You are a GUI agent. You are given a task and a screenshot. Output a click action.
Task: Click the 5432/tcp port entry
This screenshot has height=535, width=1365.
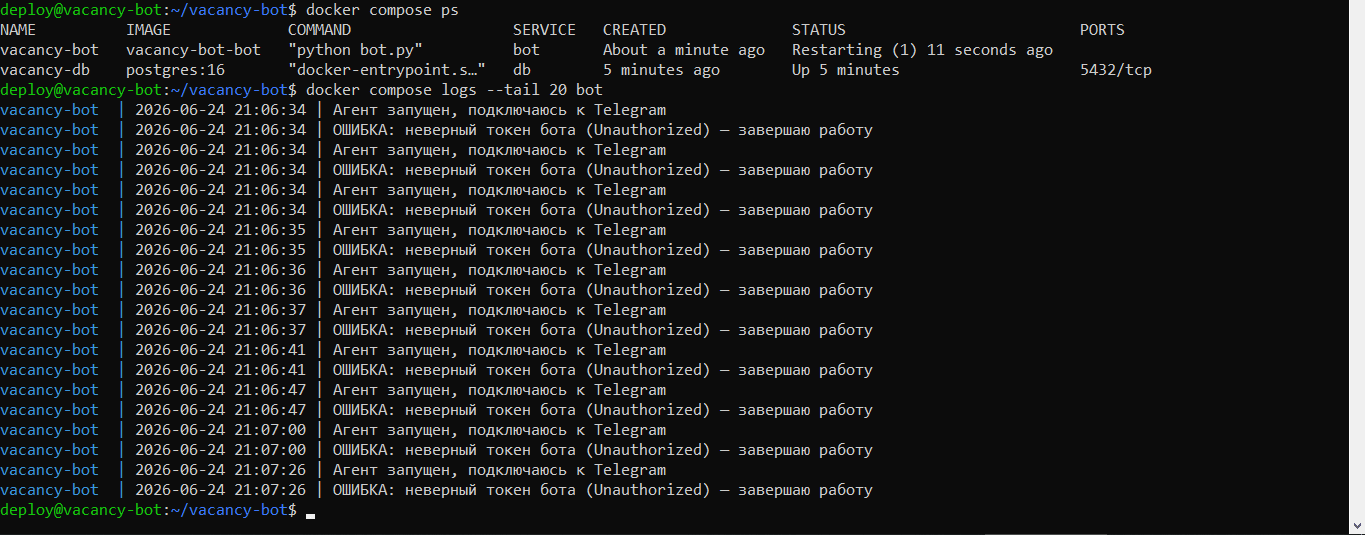tap(1116, 70)
